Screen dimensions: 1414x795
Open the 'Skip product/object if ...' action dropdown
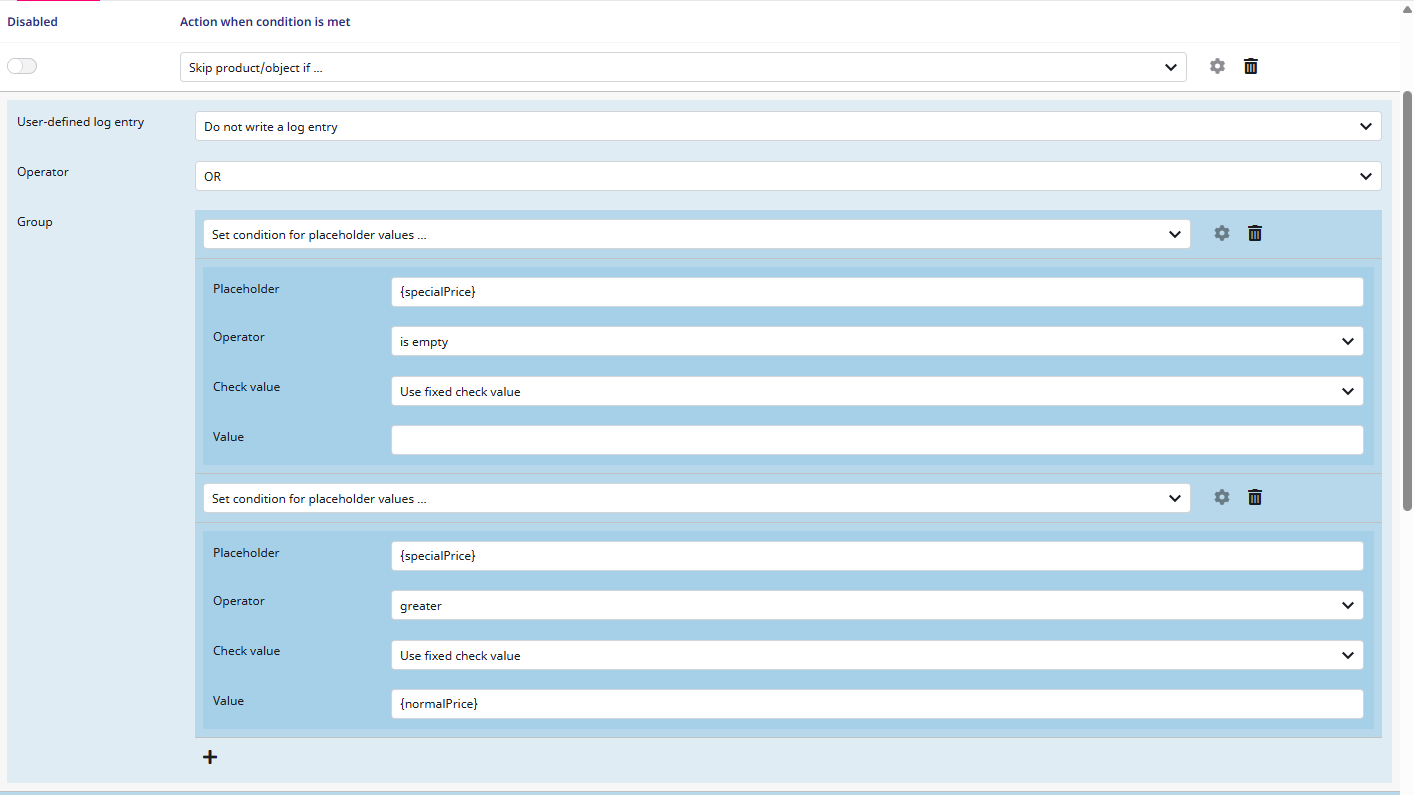682,67
